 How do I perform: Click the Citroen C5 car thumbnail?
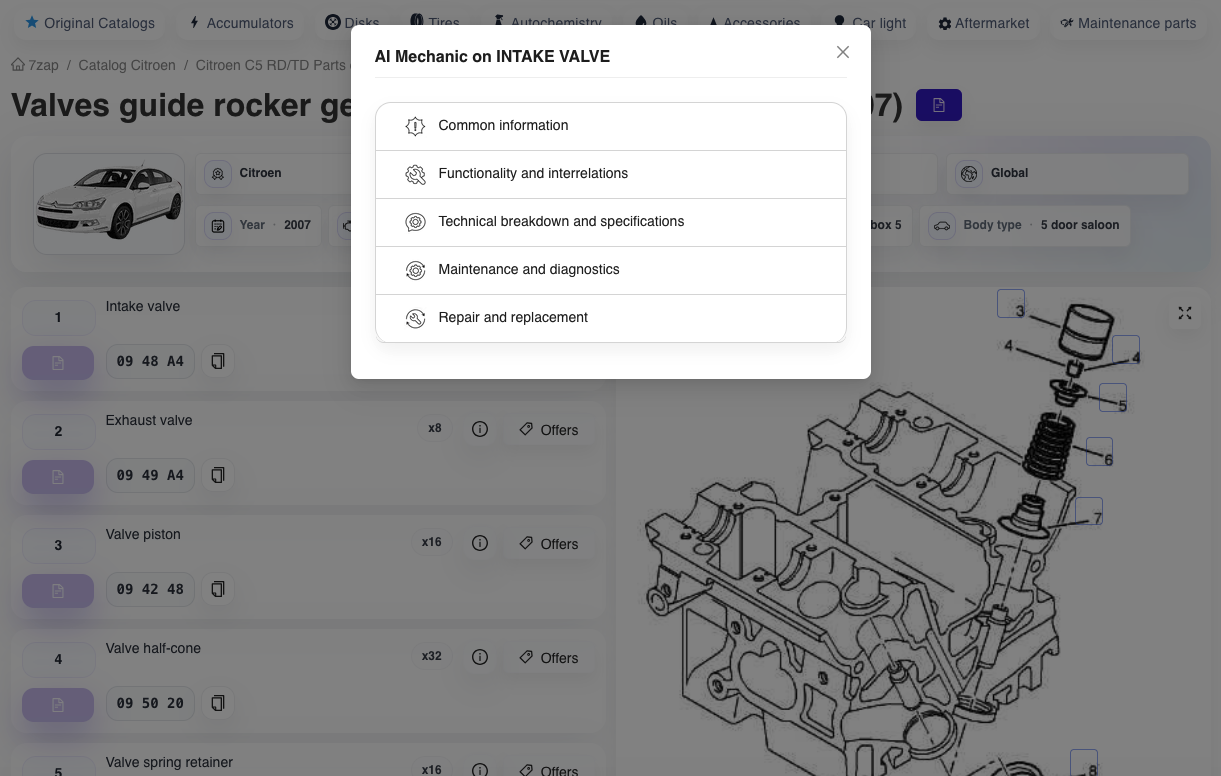[109, 203]
